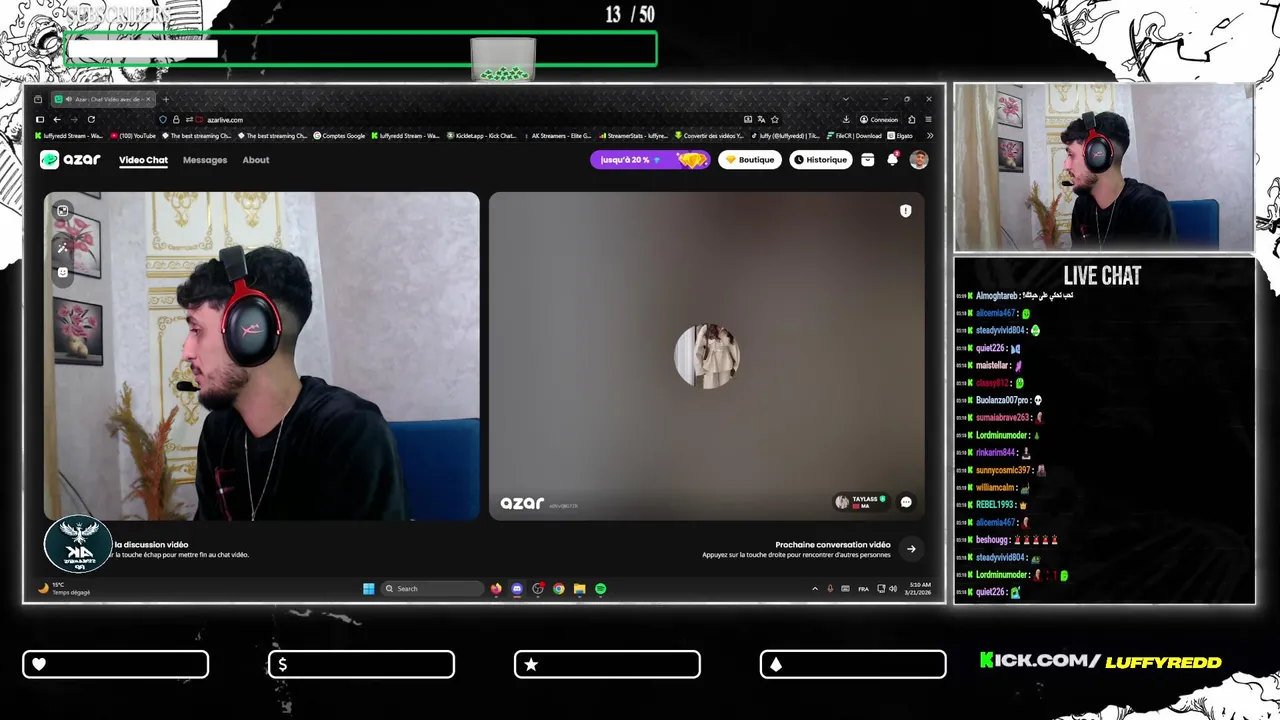Click the browser forward arrow
Viewport: 1280px width, 720px height.
point(73,120)
